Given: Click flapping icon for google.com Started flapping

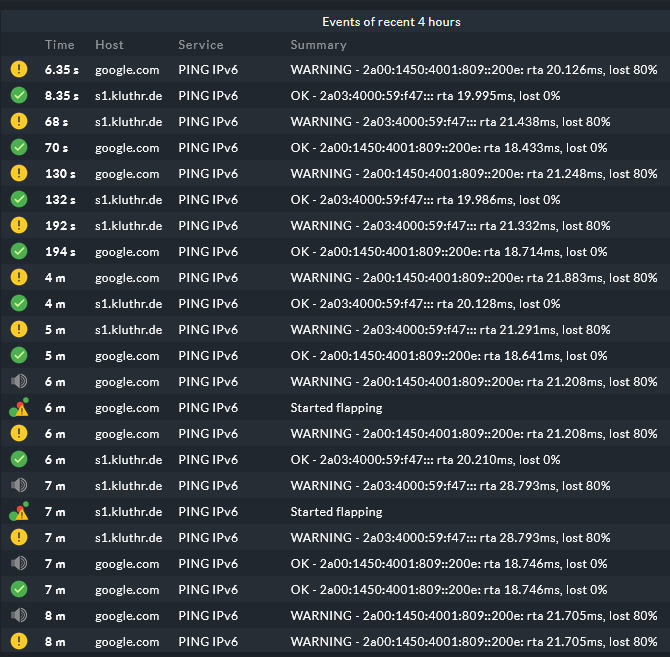Looking at the screenshot, I should (19, 407).
